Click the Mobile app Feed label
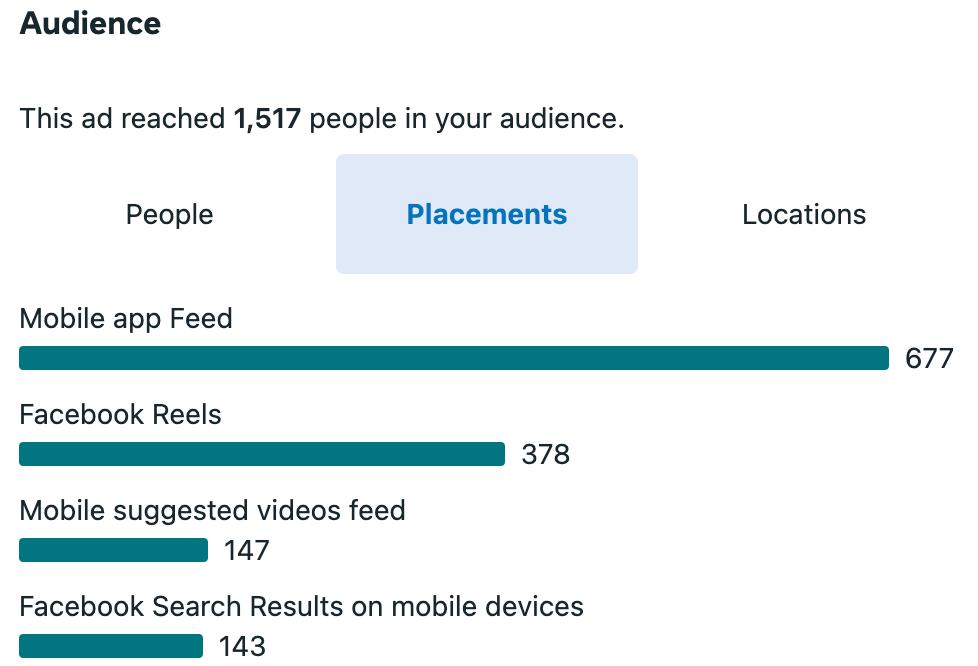Image resolution: width=978 pixels, height=666 pixels. (x=126, y=319)
